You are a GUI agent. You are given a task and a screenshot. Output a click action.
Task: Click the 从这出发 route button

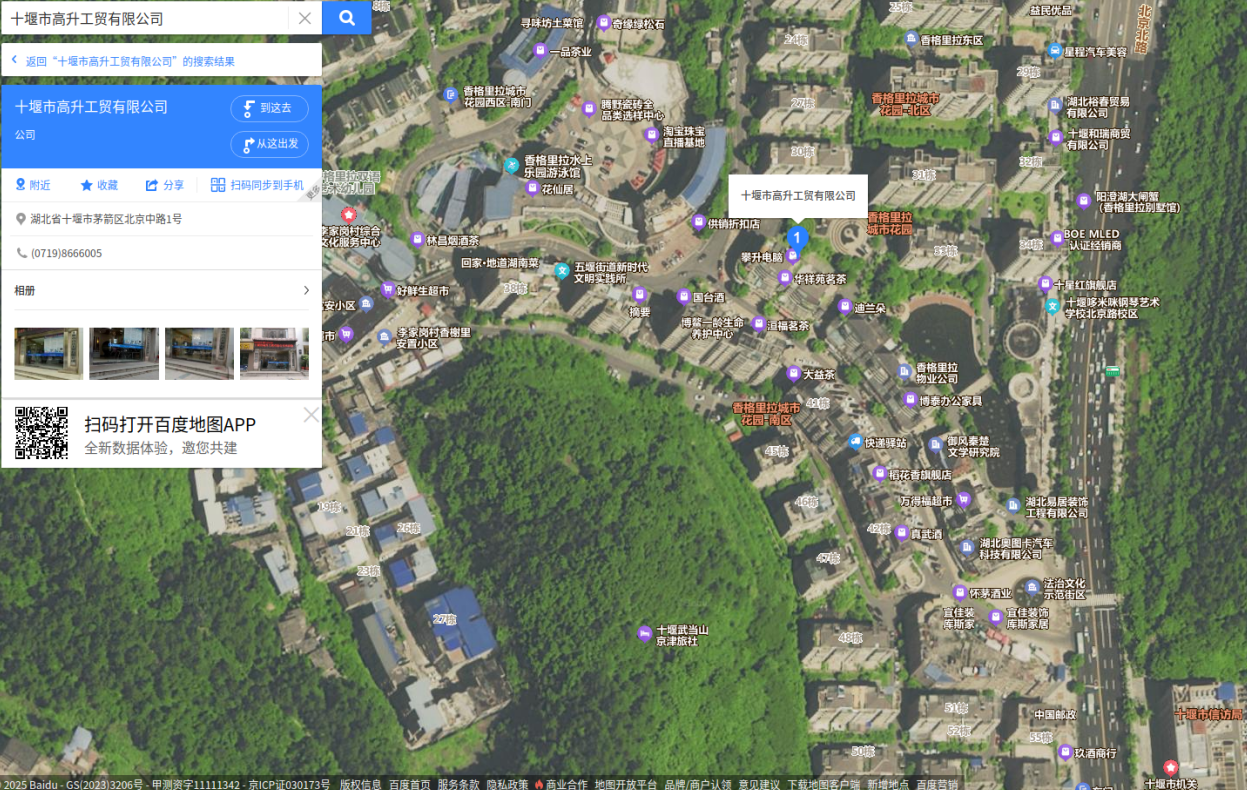point(269,144)
